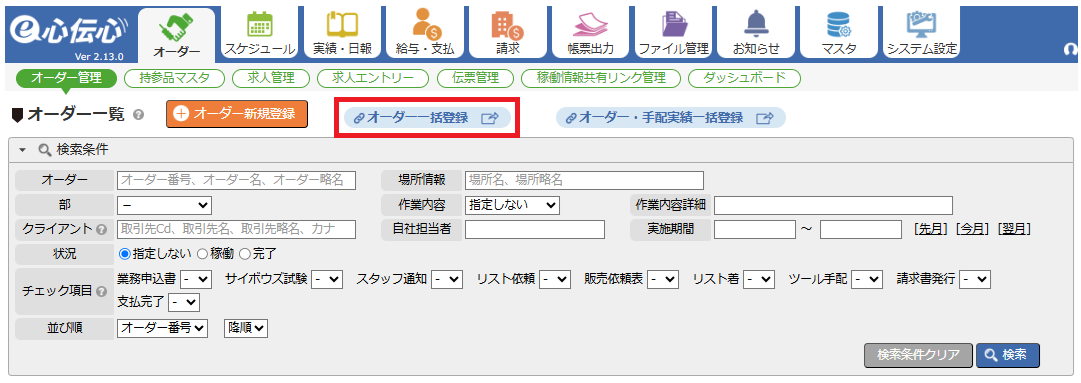The image size is (1081, 383).
Task: Focus the クライアント search field
Action: click(236, 229)
